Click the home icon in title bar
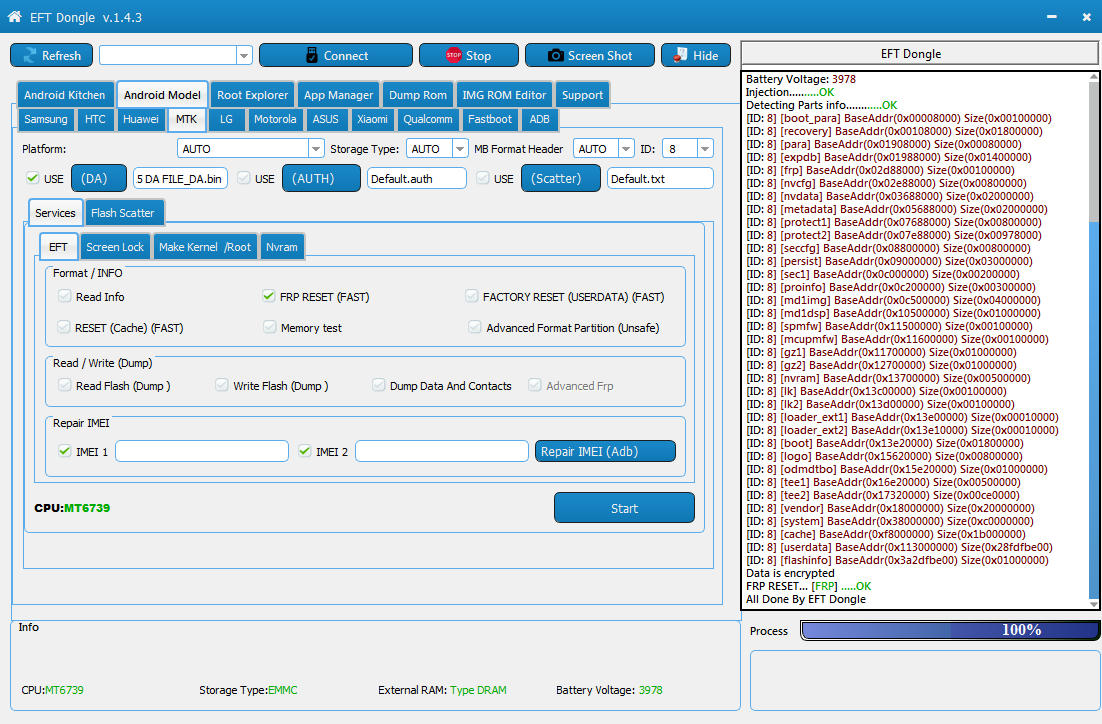This screenshot has width=1102, height=724. click(x=14, y=16)
